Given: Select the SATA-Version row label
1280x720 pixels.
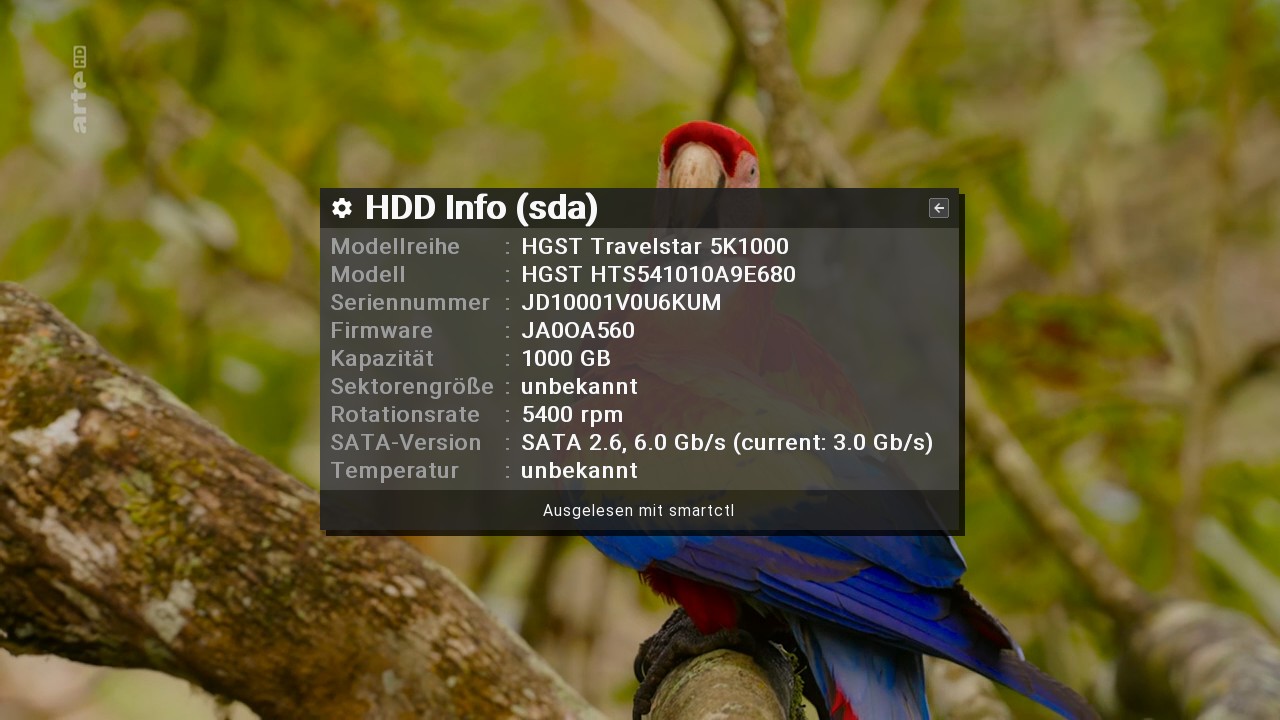Looking at the screenshot, I should [x=406, y=443].
